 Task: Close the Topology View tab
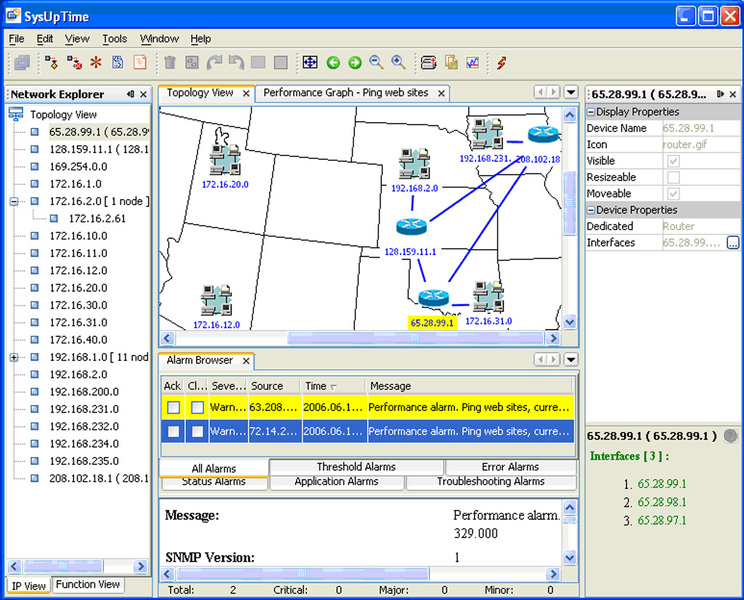[246, 93]
